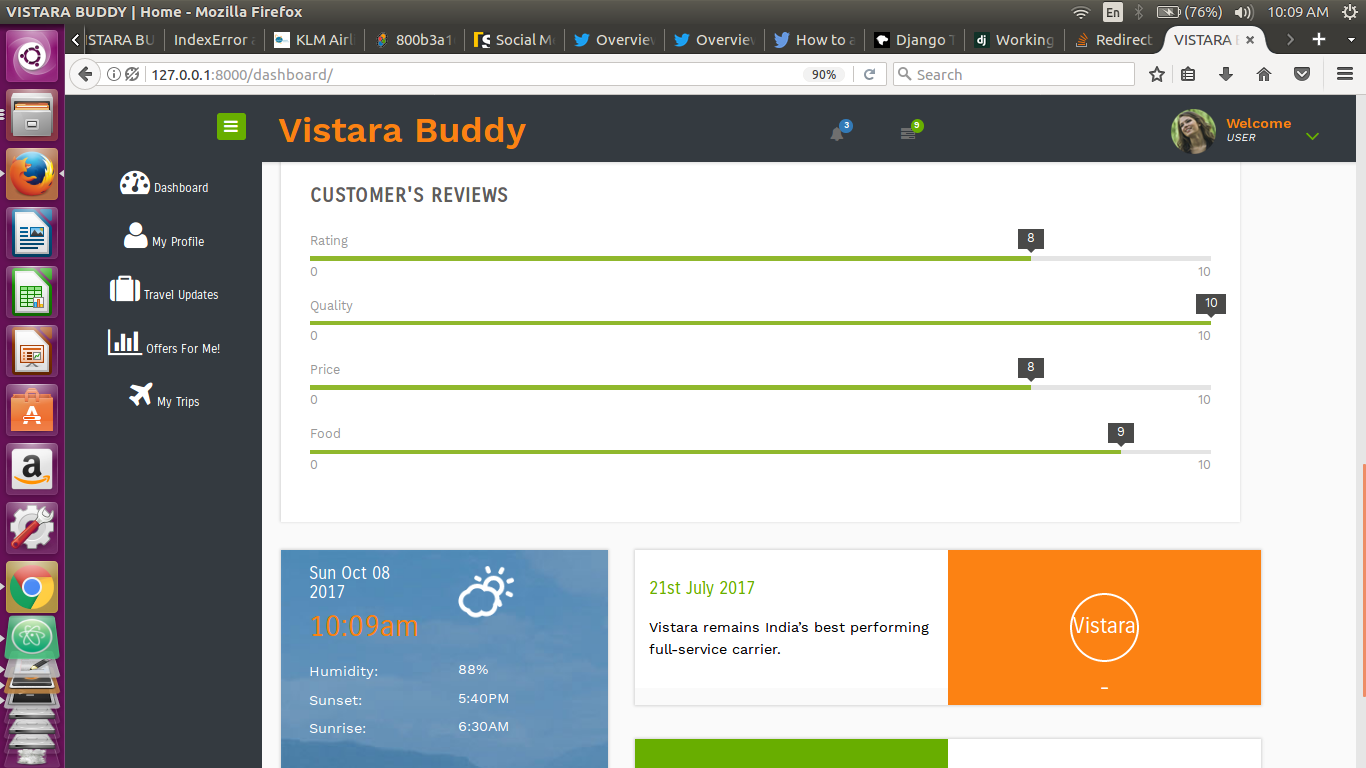Bookmark this page with the star icon
This screenshot has height=768, width=1366.
point(1157,74)
